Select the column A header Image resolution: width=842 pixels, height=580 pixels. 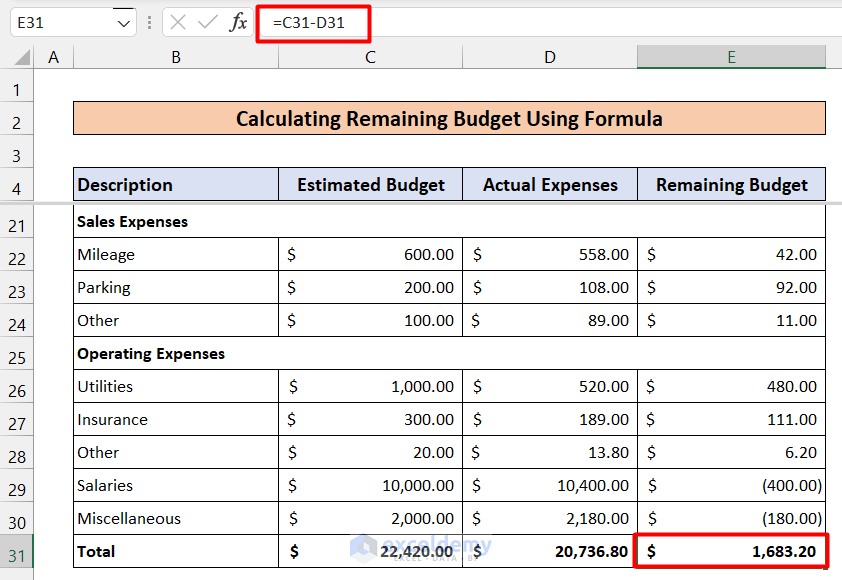53,57
